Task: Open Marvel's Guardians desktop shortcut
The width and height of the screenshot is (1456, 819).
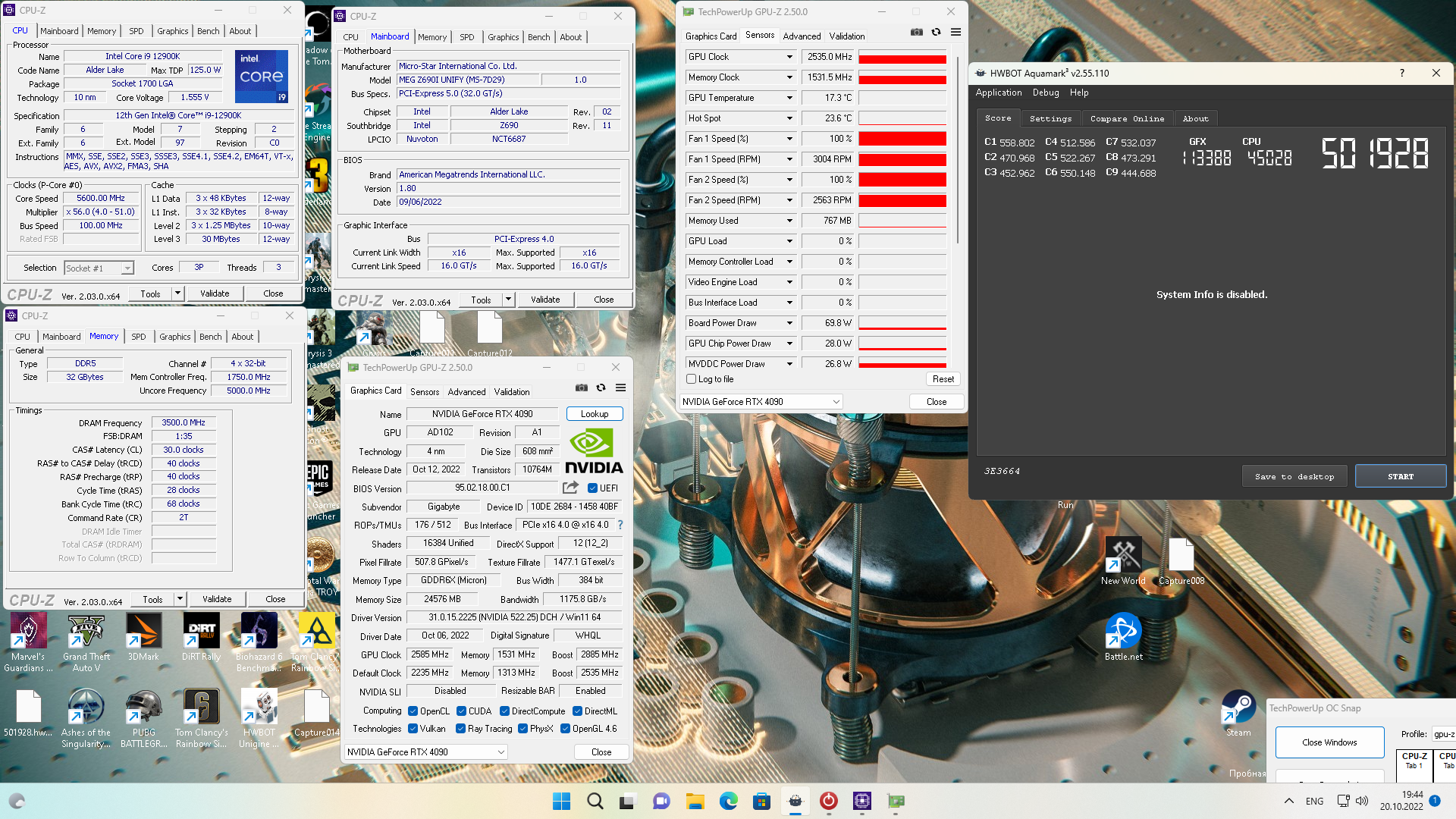Action: pyautogui.click(x=28, y=642)
